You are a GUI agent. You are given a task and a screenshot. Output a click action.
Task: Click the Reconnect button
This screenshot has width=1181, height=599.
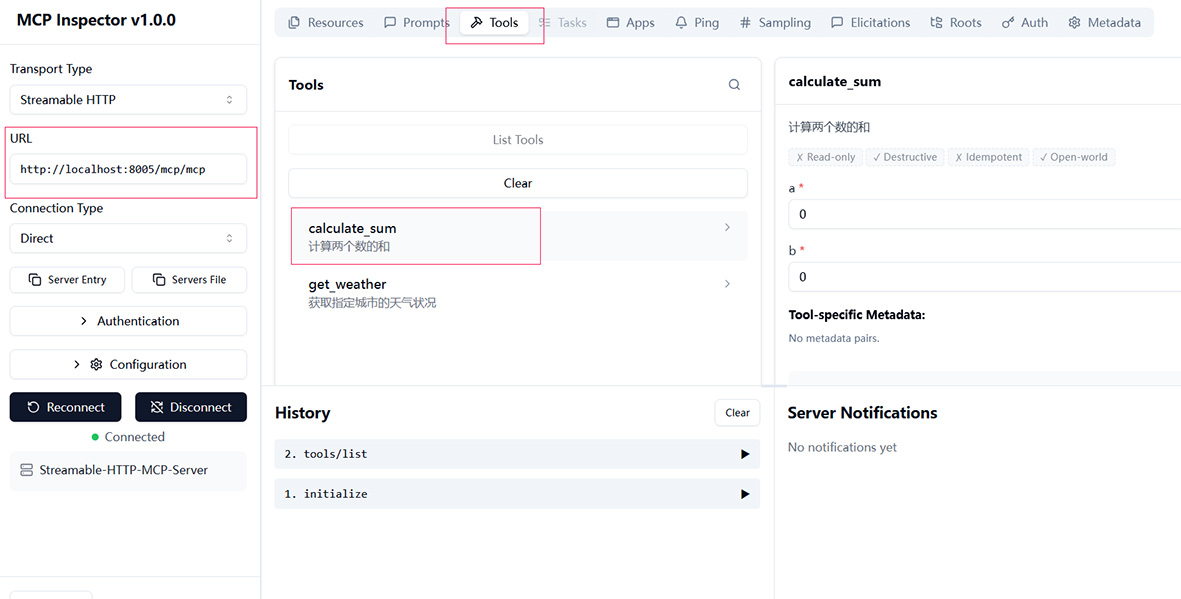[66, 407]
